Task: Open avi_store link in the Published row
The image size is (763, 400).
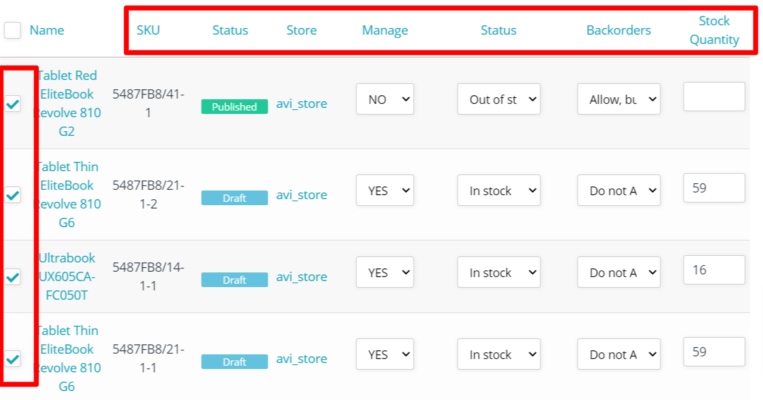Action: (302, 104)
